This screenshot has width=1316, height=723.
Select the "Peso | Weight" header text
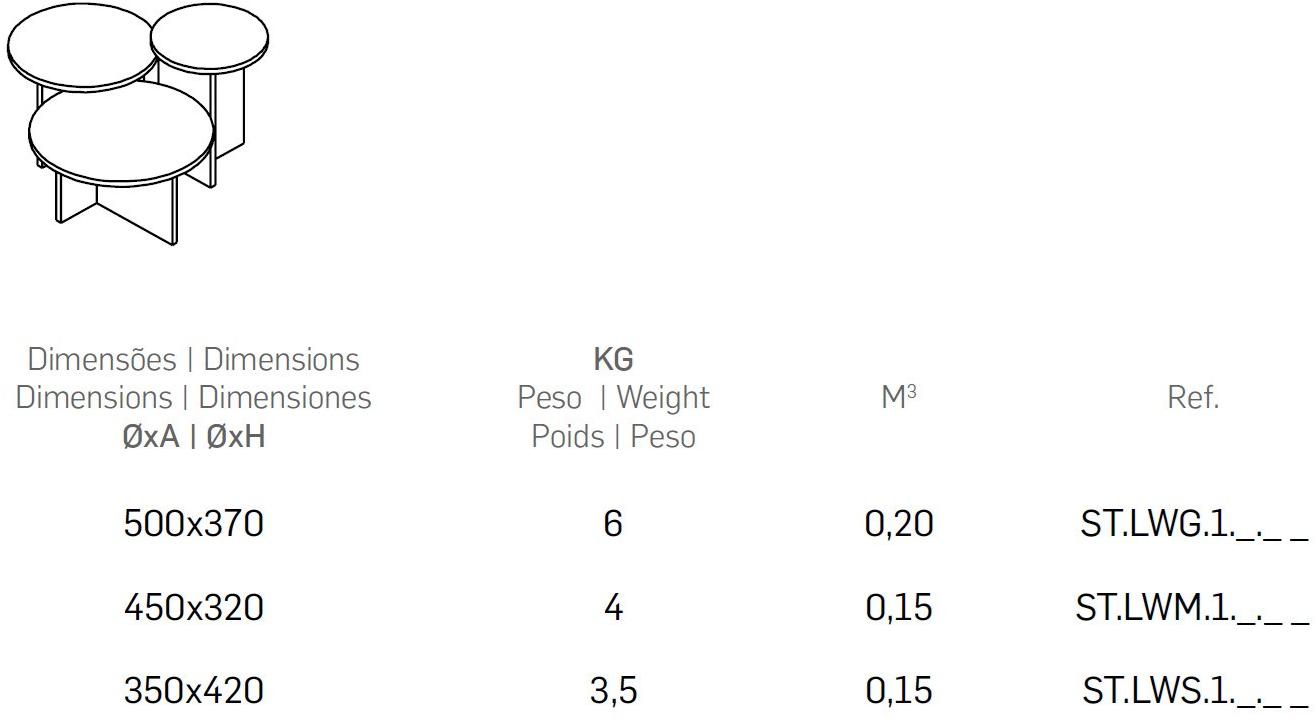pyautogui.click(x=613, y=398)
